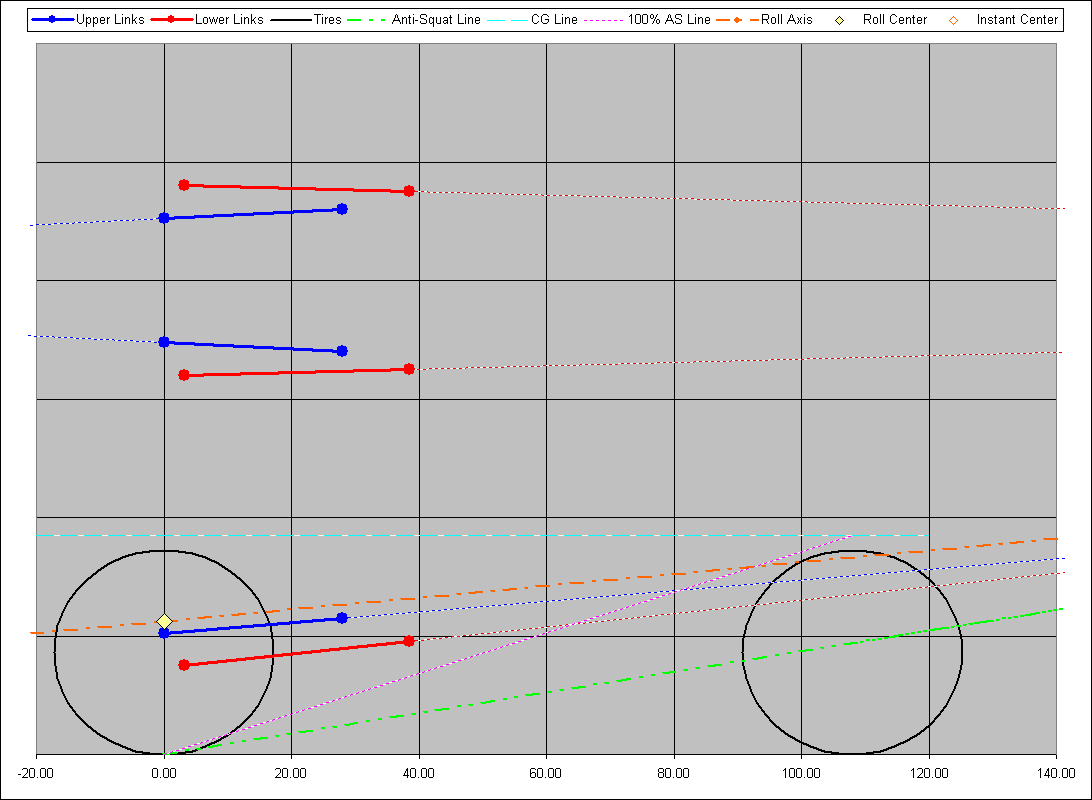Click the 140.00 axis label
The height and width of the screenshot is (800, 1092).
point(1056,774)
